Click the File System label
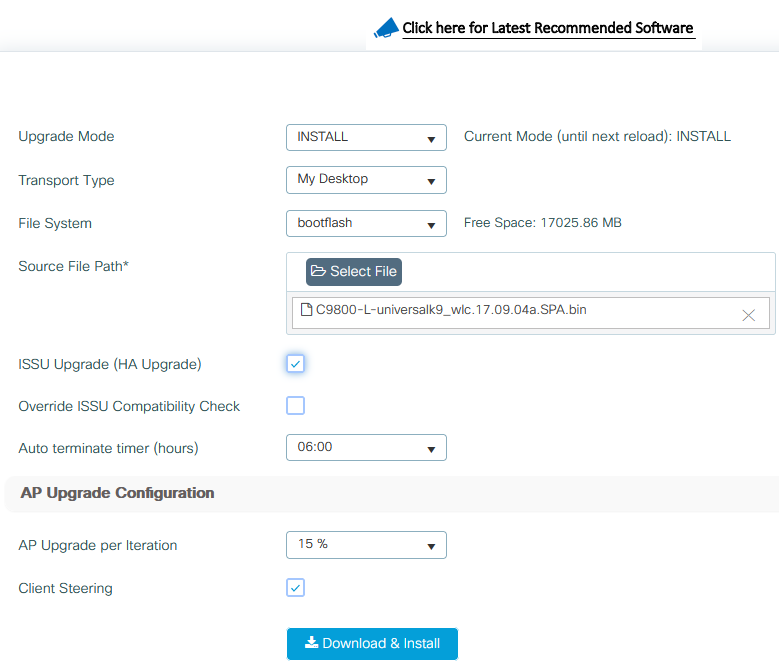The image size is (779, 670). point(55,223)
